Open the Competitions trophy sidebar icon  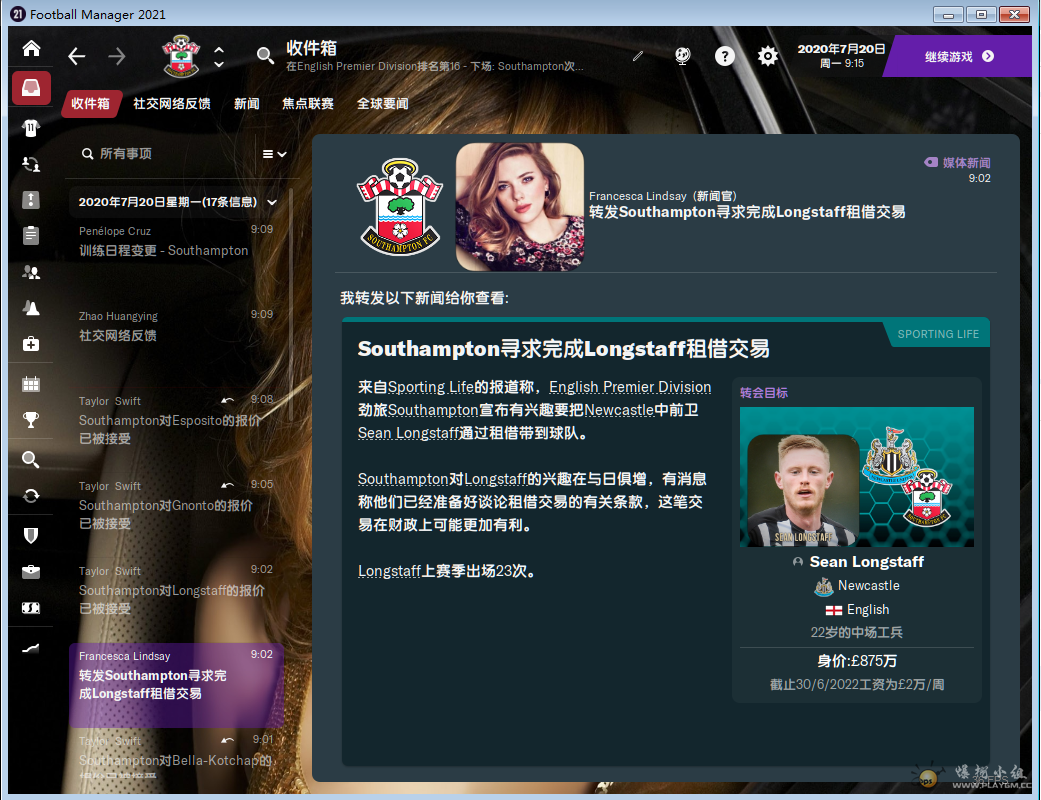point(31,420)
